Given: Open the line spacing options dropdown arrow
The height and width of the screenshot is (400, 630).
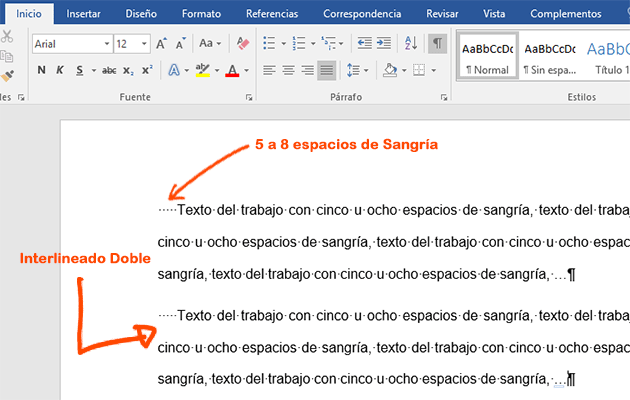Looking at the screenshot, I should [366, 71].
